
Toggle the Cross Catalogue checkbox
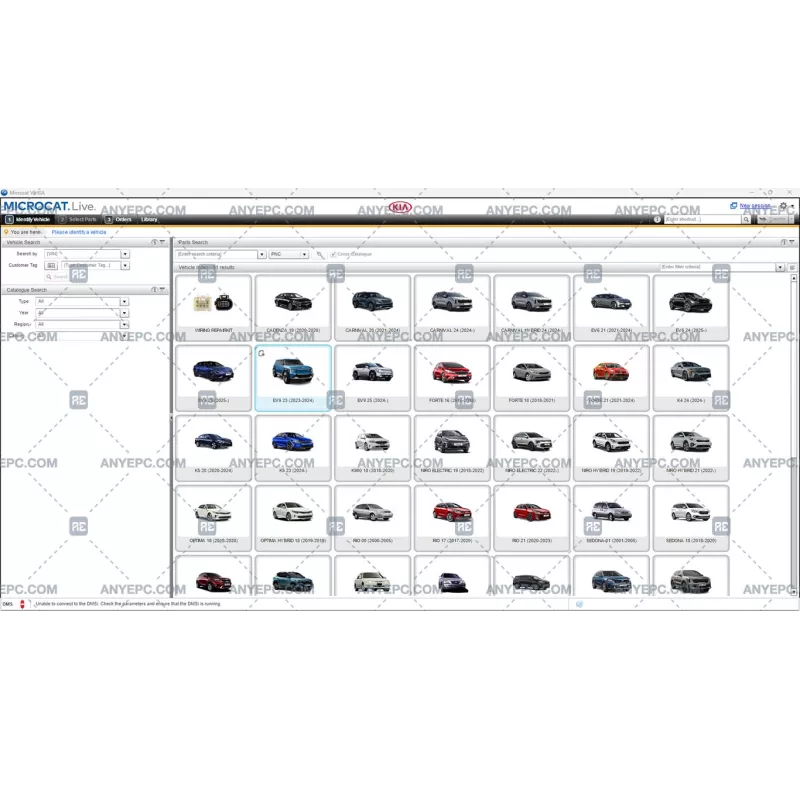[333, 254]
